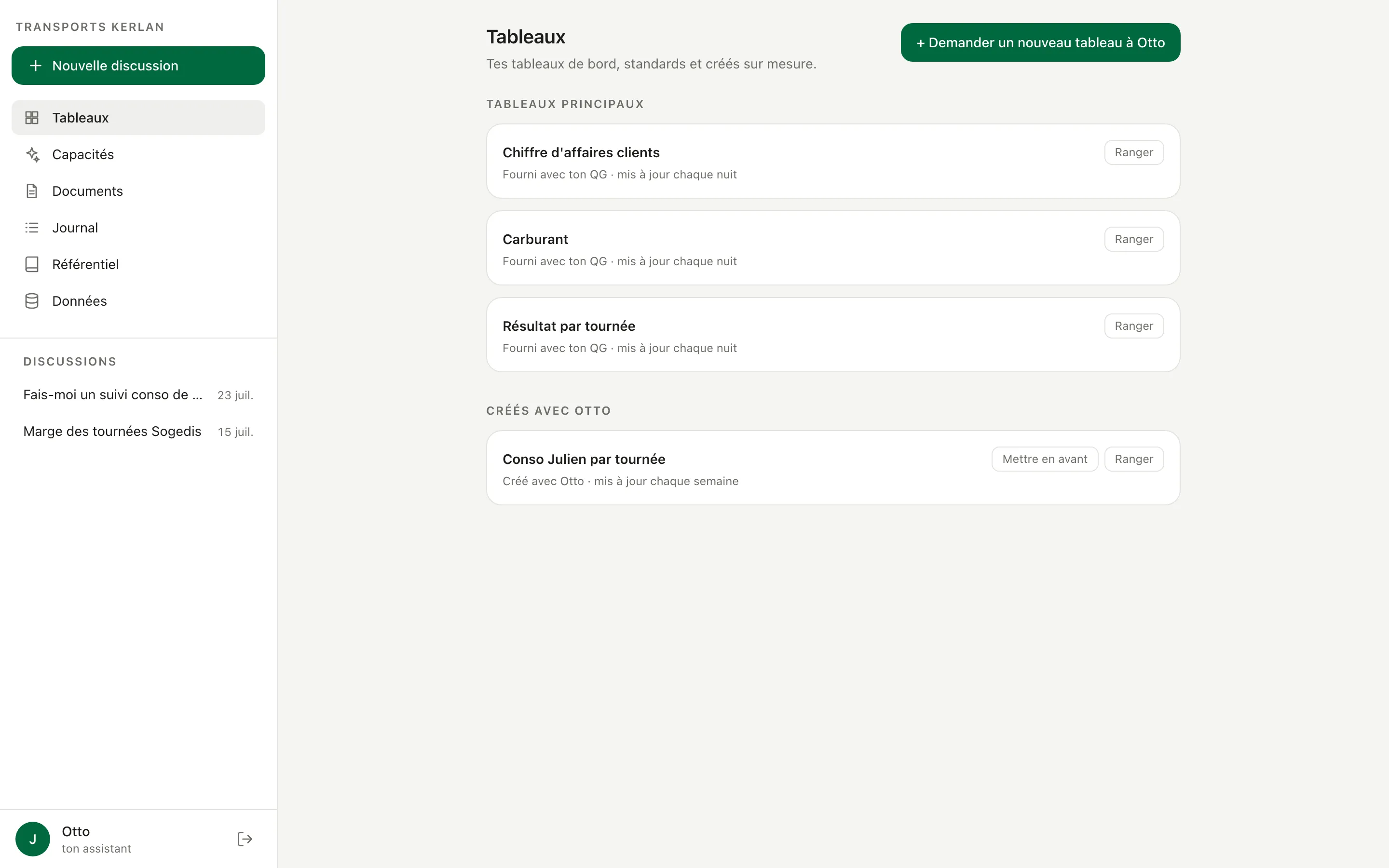Go to Capacités section
The image size is (1389, 868).
click(x=138, y=154)
